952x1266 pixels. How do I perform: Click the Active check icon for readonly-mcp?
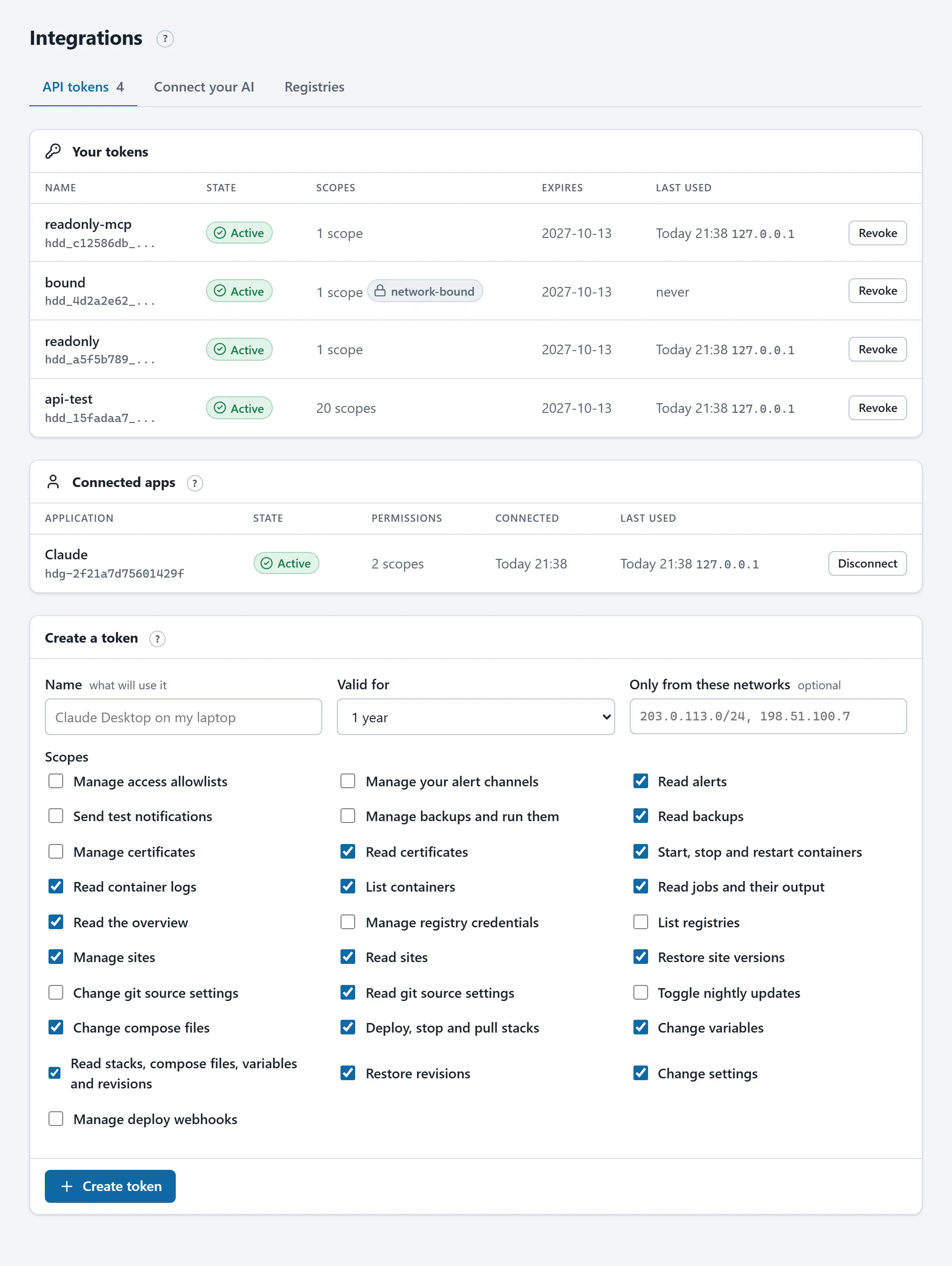point(220,233)
